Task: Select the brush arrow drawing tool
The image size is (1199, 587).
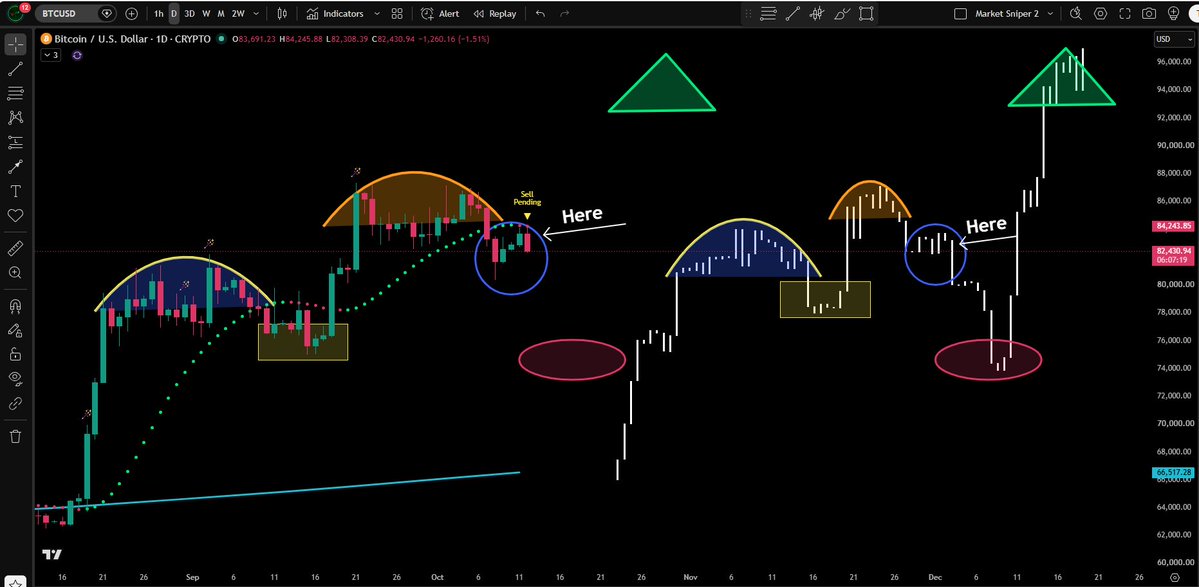Action: (15, 167)
